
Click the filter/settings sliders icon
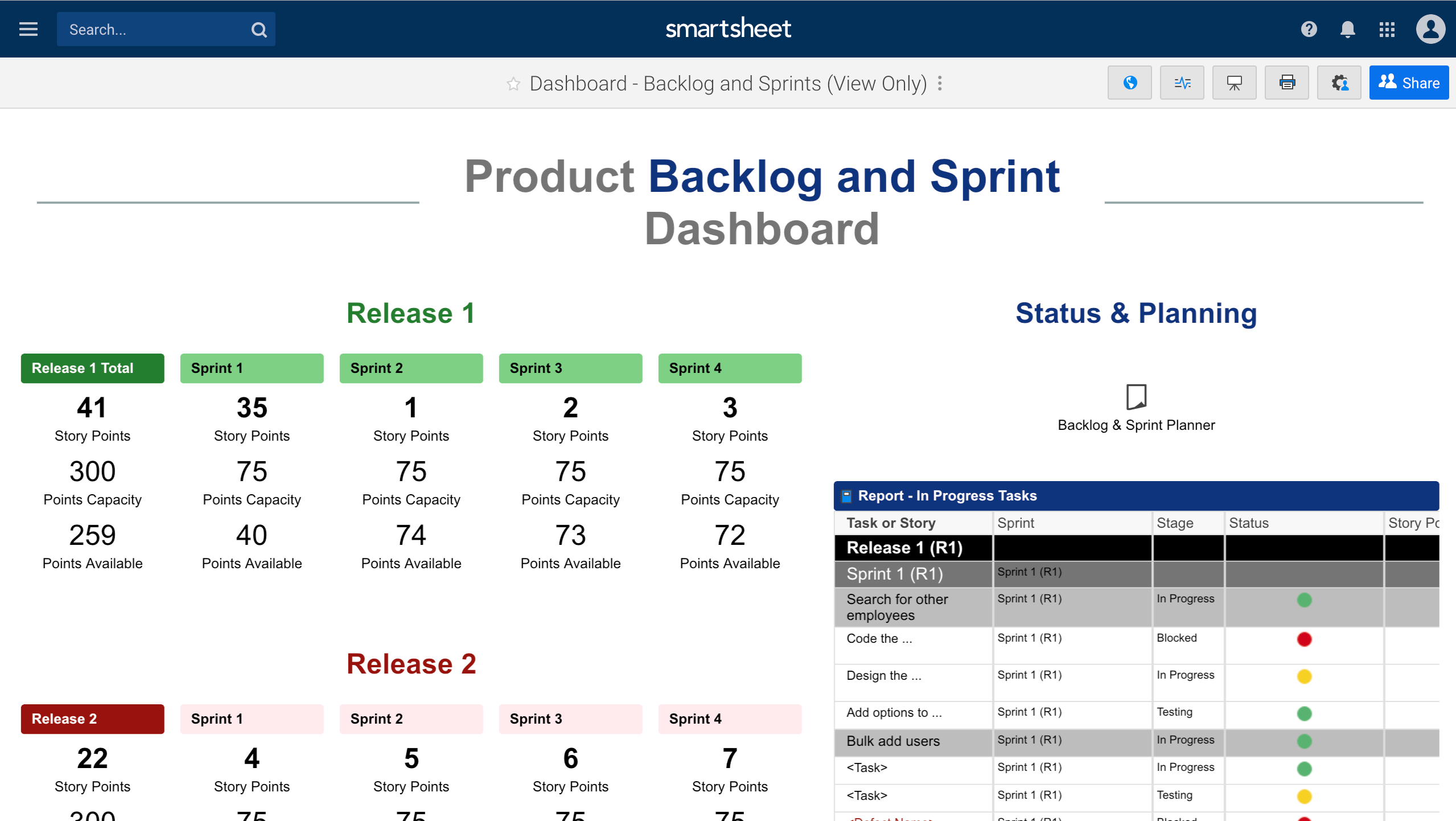click(1183, 83)
